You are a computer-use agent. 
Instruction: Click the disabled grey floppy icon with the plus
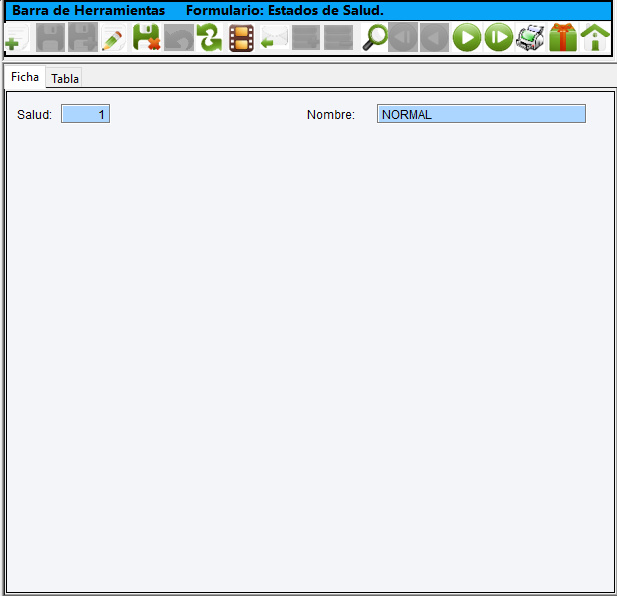pos(83,38)
